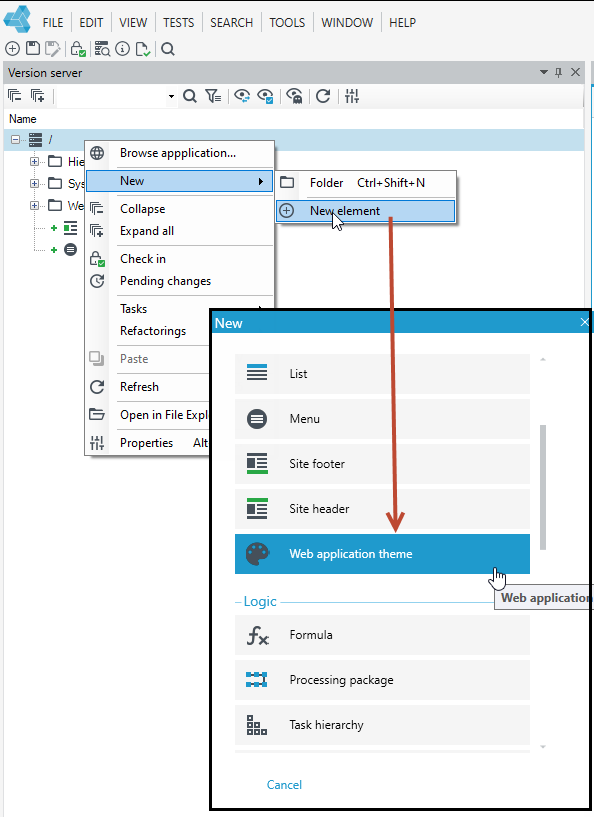This screenshot has width=594, height=817.
Task: Select the site footer tree item icon
Action: pos(70,228)
